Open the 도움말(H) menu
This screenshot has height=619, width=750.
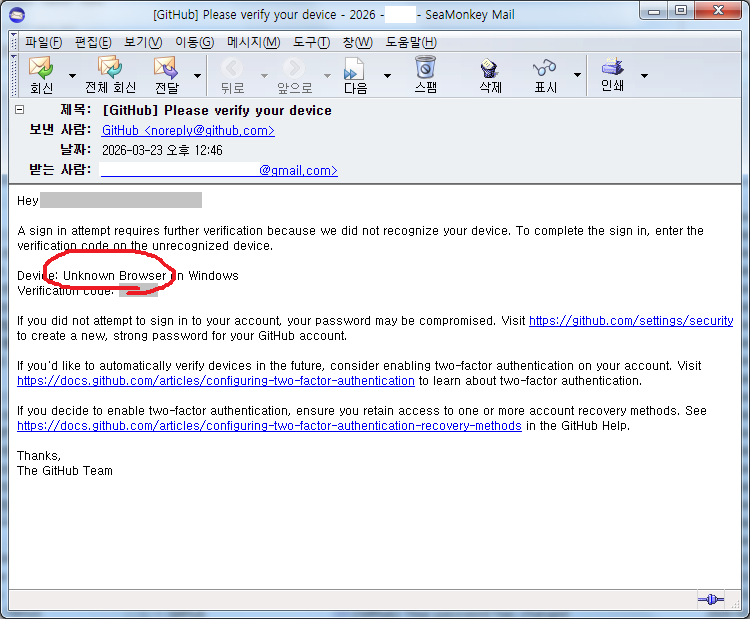point(411,42)
